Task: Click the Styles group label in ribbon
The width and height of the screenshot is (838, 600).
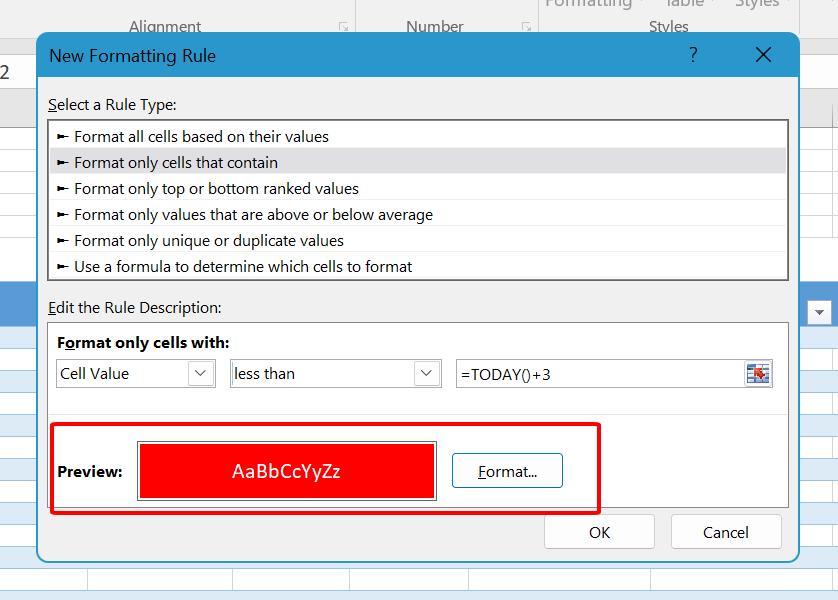Action: 668,26
